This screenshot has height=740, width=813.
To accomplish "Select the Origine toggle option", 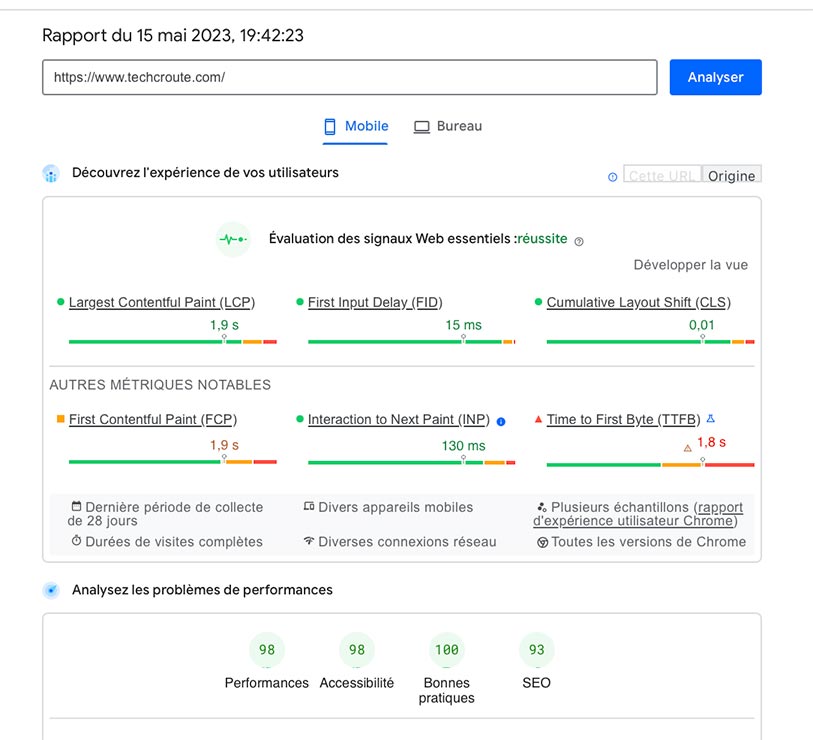I will click(x=731, y=176).
